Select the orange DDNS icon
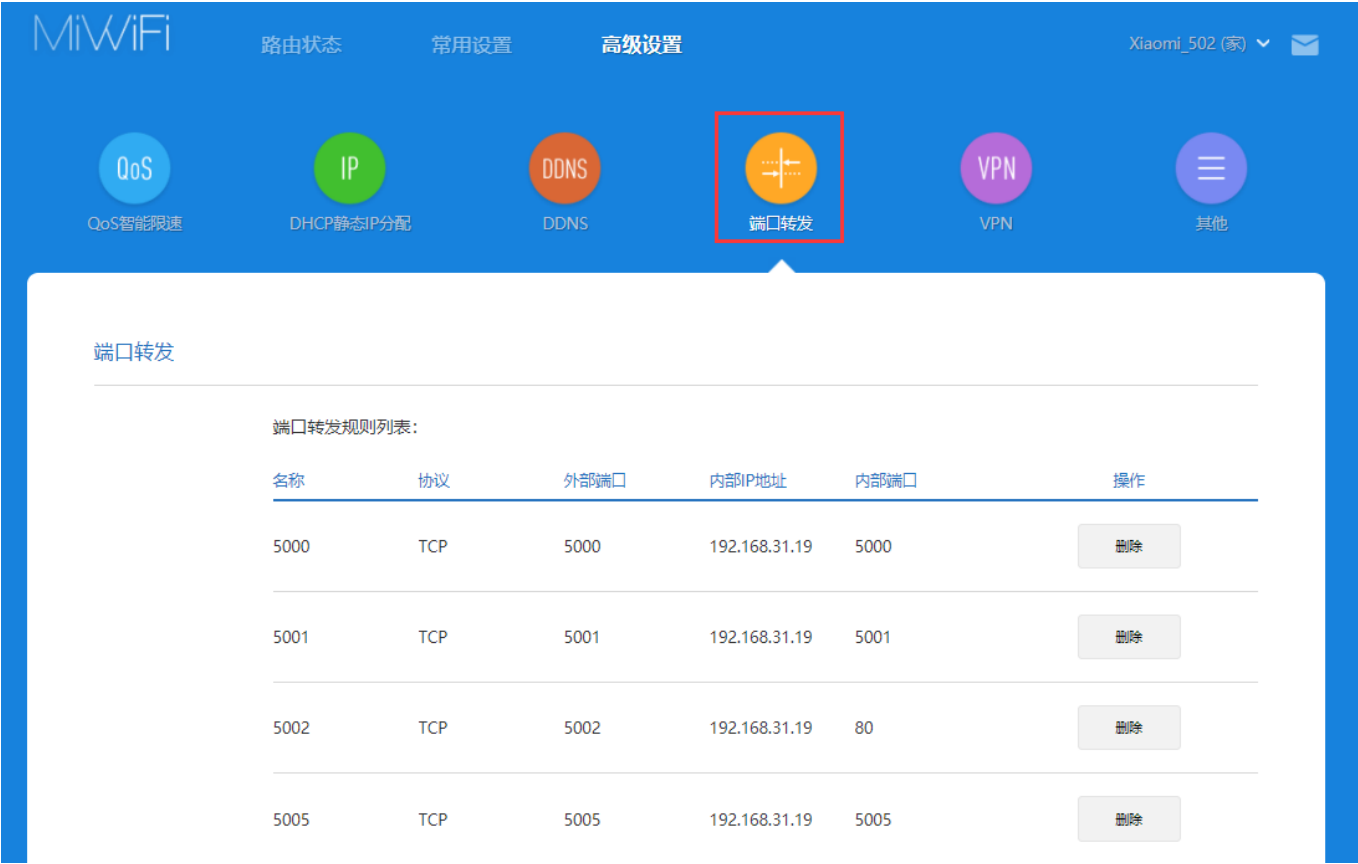This screenshot has height=864, width=1358. (x=564, y=168)
